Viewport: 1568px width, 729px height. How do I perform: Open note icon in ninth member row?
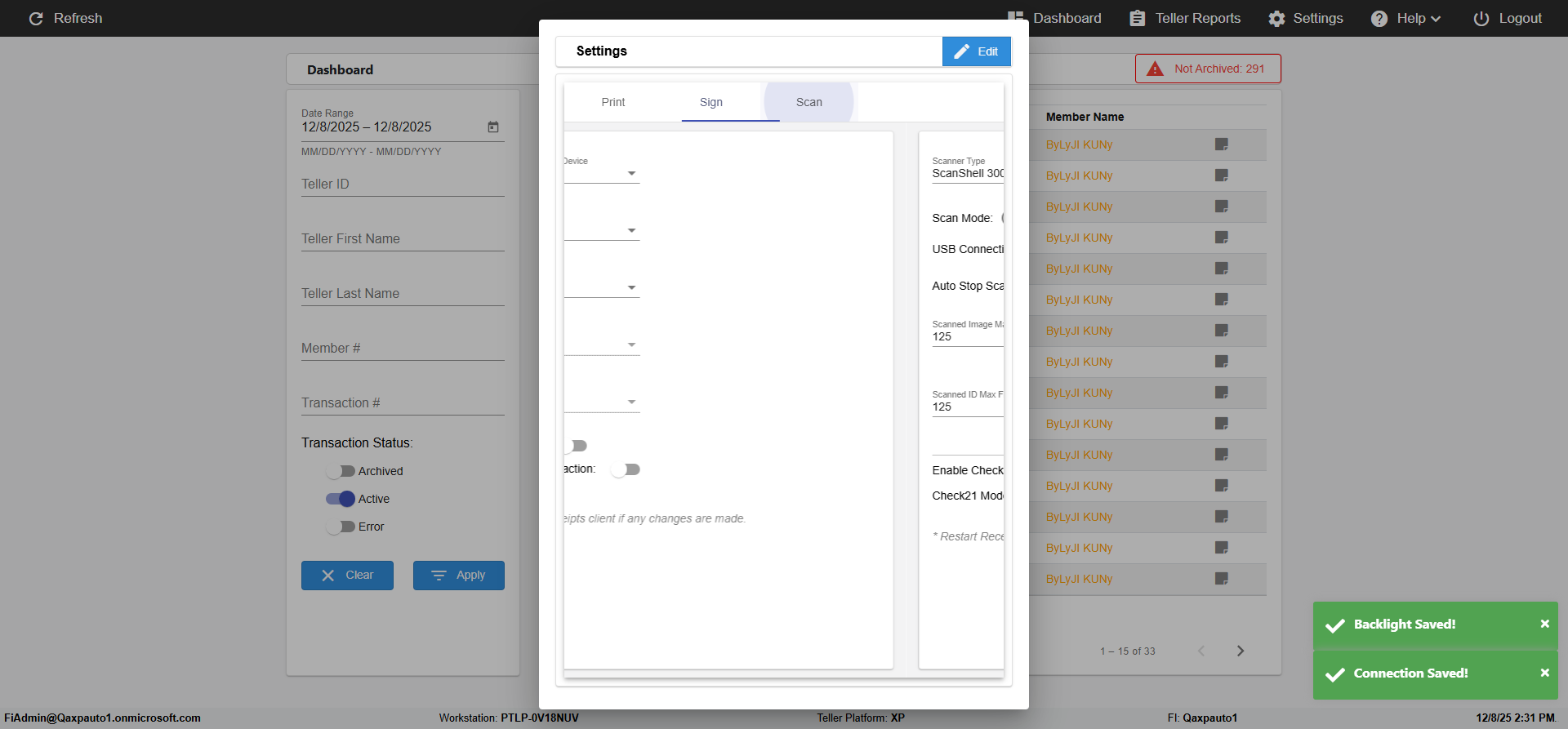click(x=1221, y=393)
